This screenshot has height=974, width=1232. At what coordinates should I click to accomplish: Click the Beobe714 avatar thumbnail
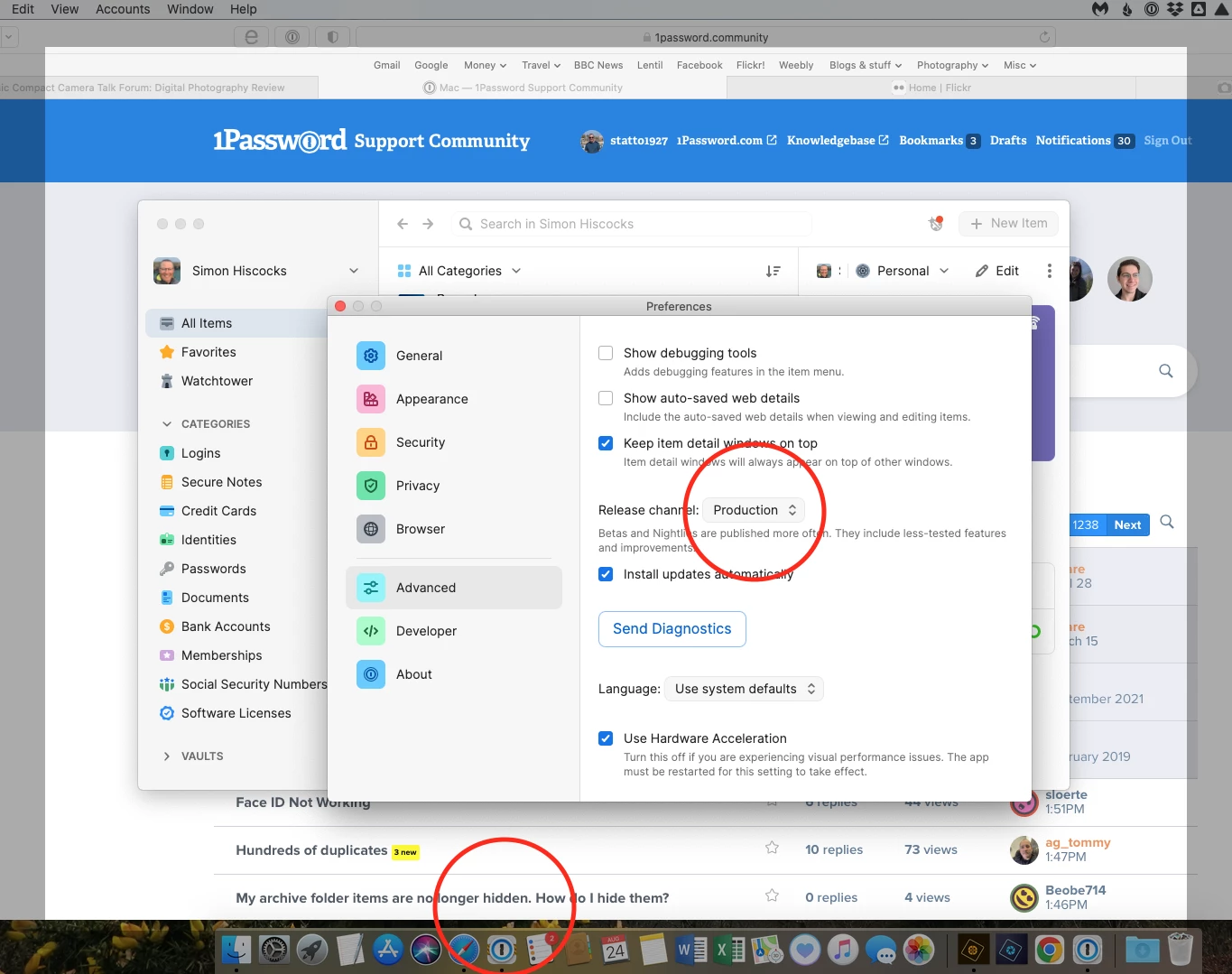[x=1024, y=897]
